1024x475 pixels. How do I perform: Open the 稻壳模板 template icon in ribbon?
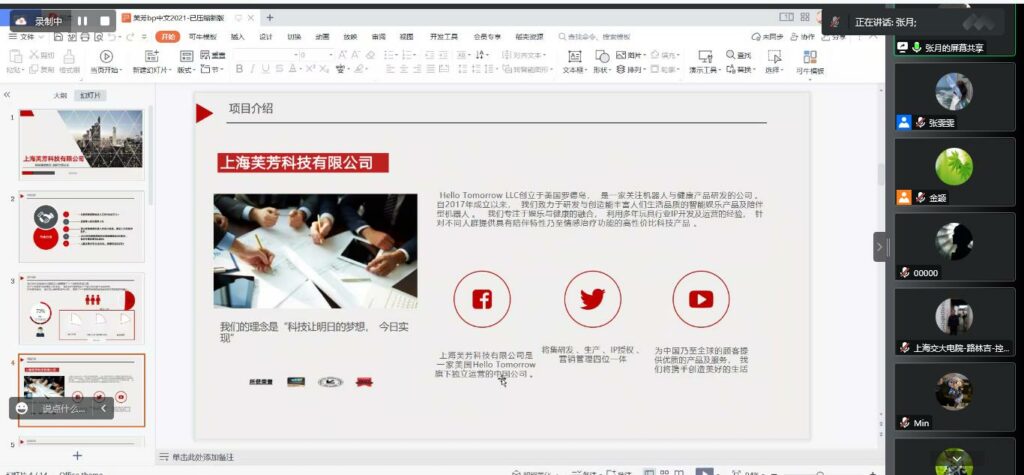click(810, 57)
